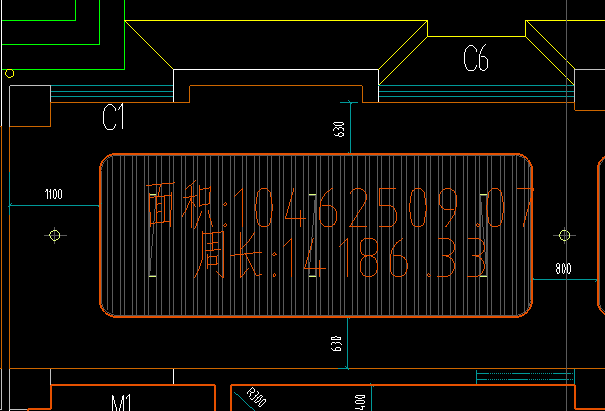Select the R300 radius annotation

(256, 397)
